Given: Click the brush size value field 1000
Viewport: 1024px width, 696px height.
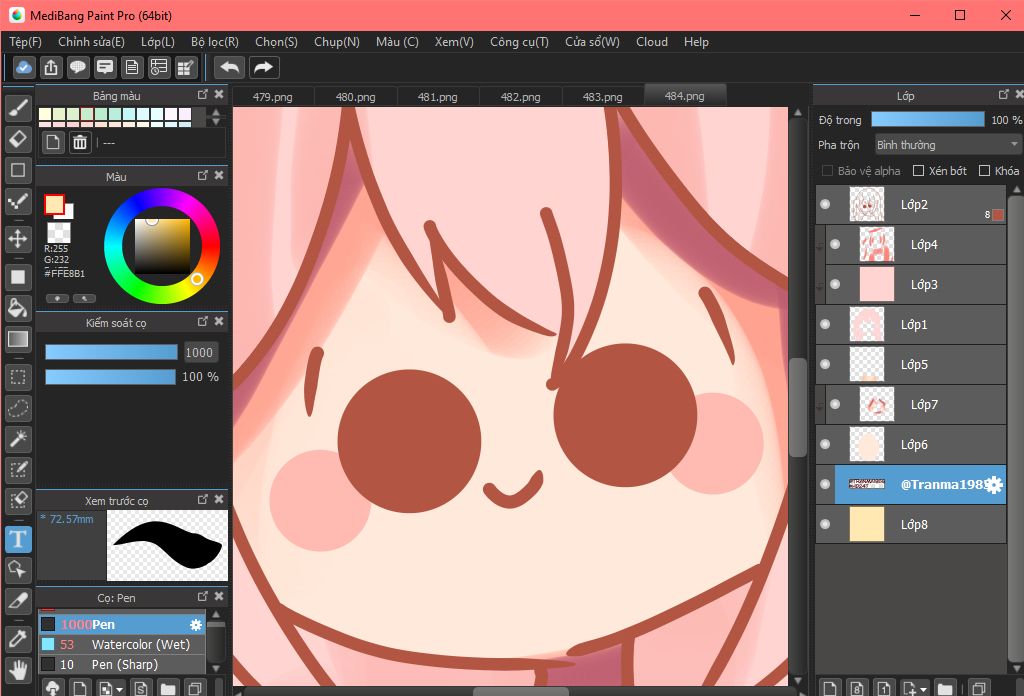Looking at the screenshot, I should (x=199, y=353).
